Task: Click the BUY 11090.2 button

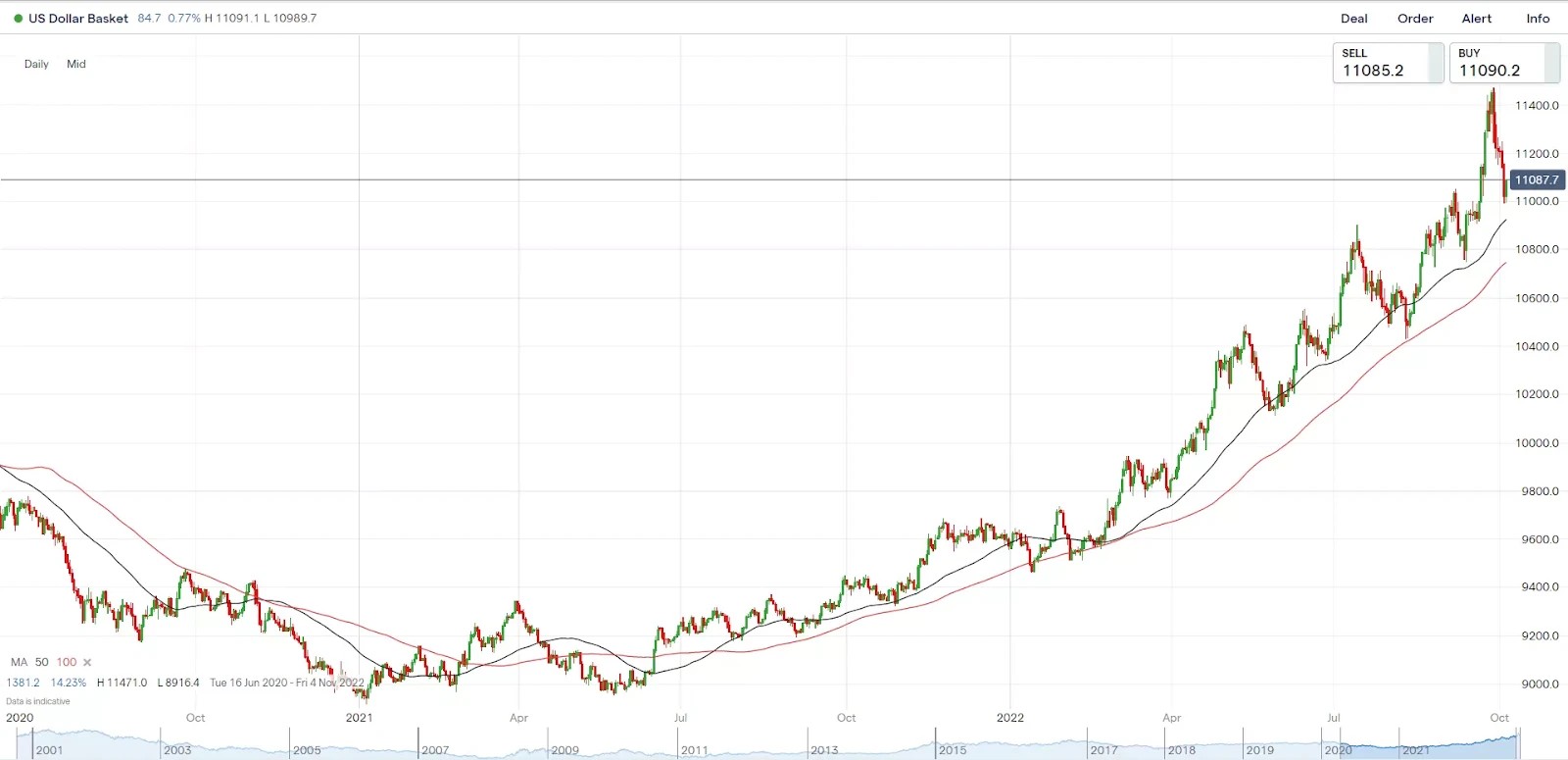Action: coord(1504,63)
